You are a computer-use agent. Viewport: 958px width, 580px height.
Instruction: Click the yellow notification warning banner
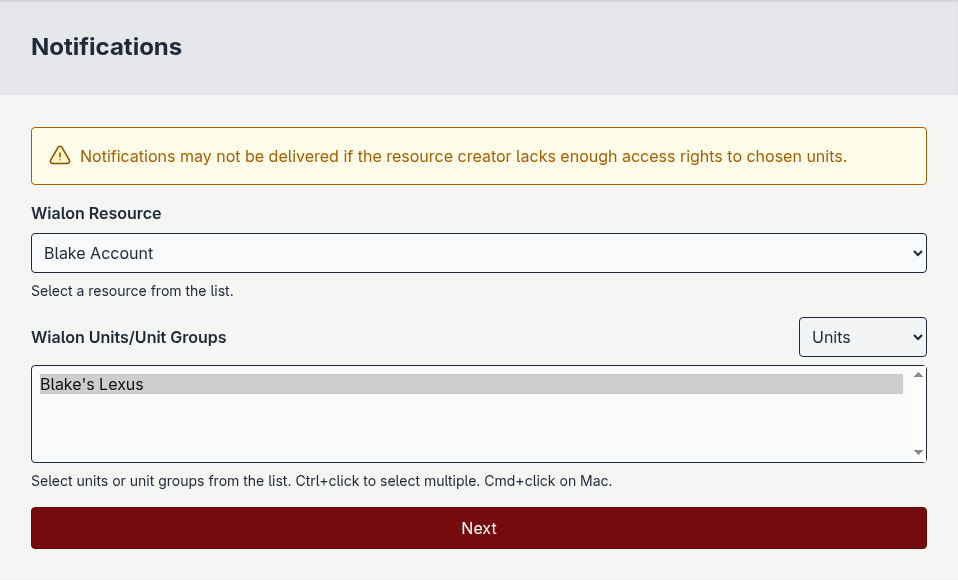point(478,155)
